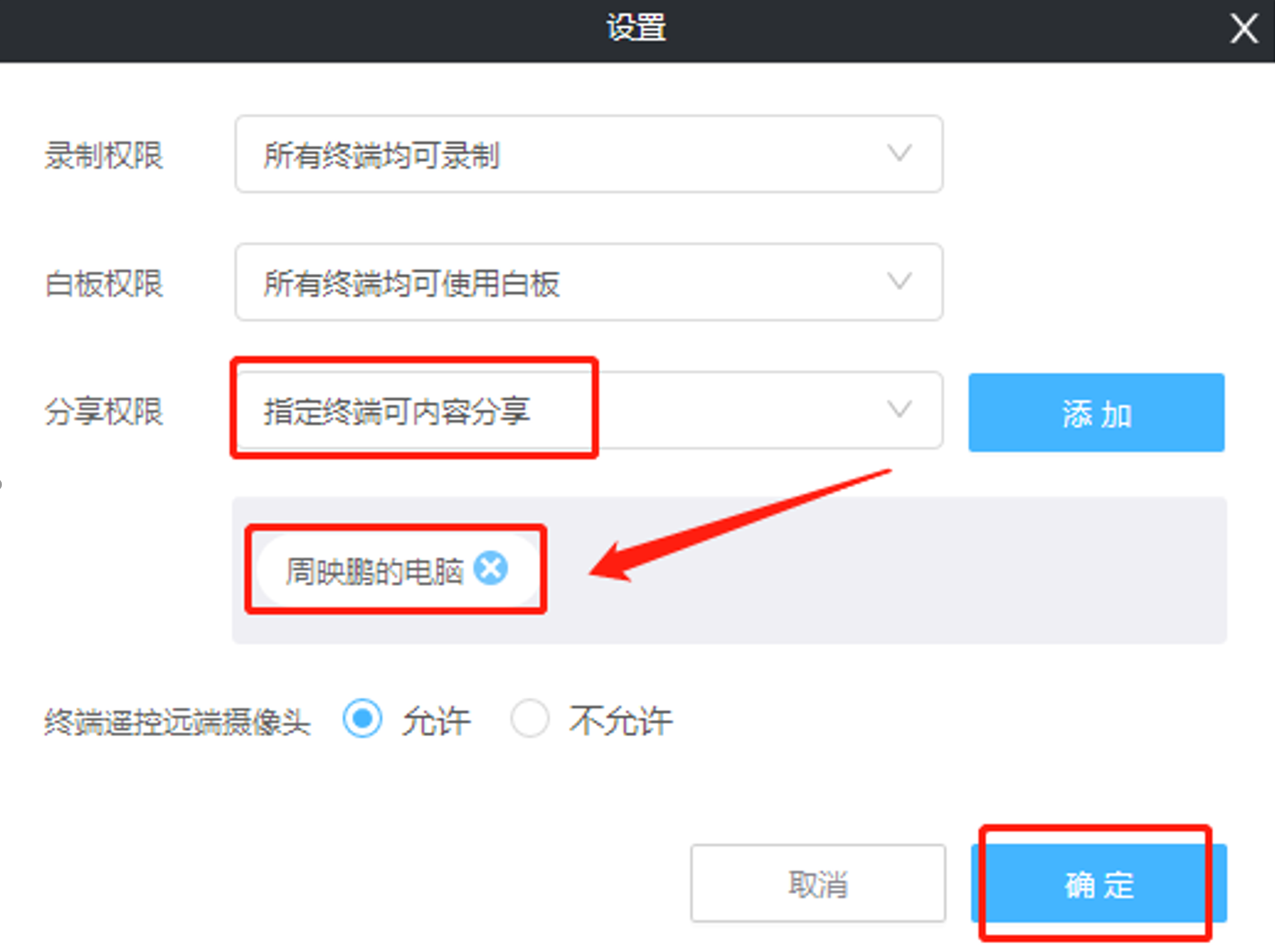Expand the 录制权限 dropdown arrow
The height and width of the screenshot is (952, 1275).
(900, 153)
